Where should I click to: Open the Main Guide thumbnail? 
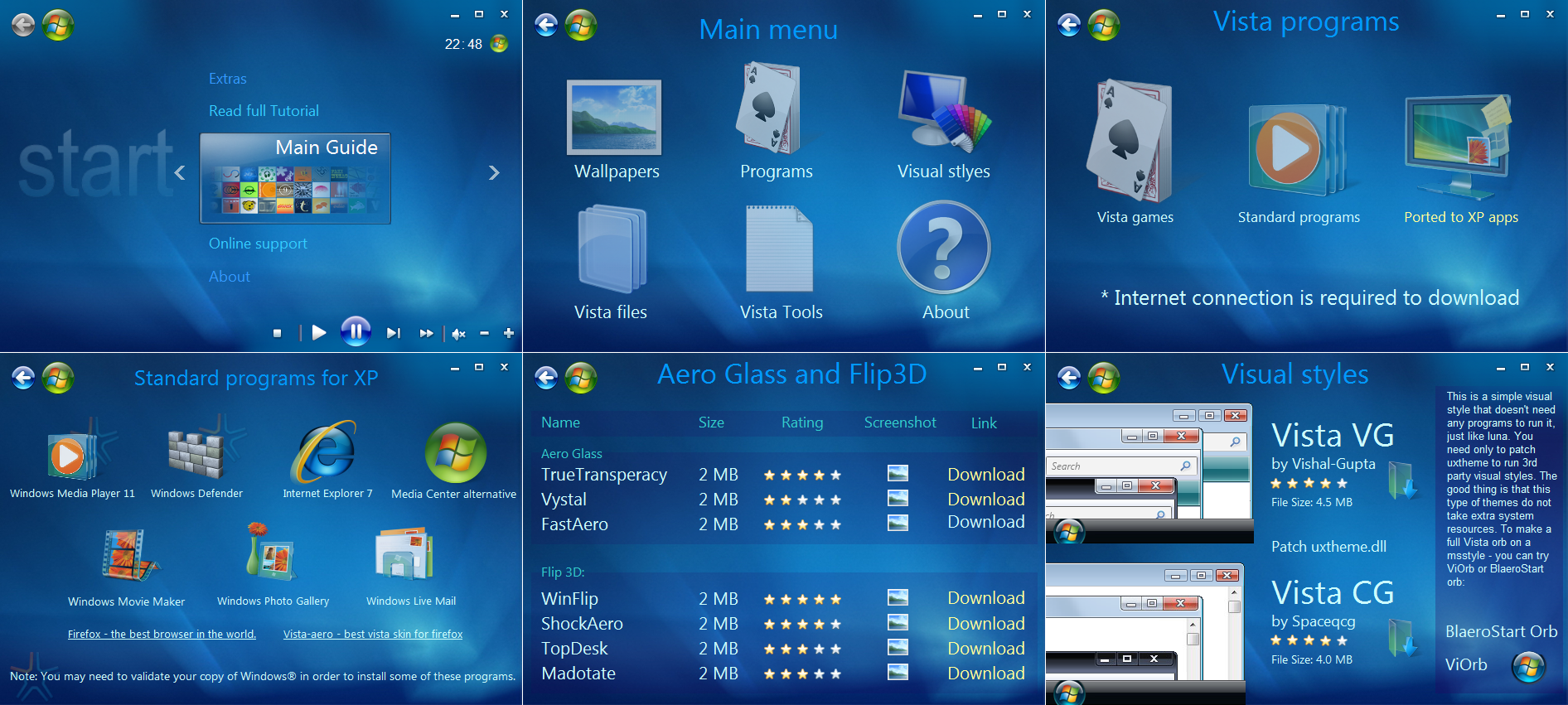295,178
